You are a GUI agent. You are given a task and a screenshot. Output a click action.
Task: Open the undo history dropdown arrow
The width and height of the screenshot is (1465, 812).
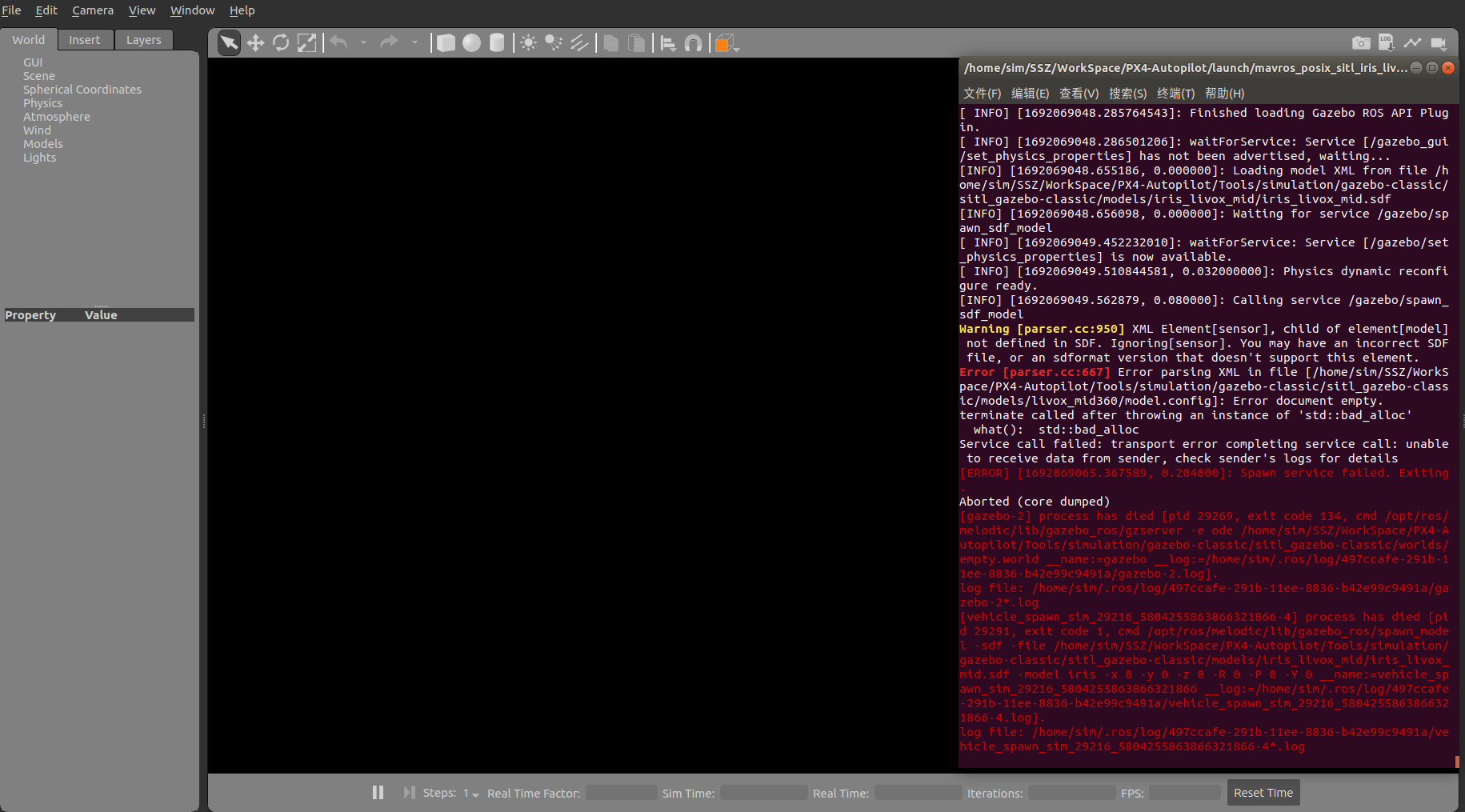(363, 42)
